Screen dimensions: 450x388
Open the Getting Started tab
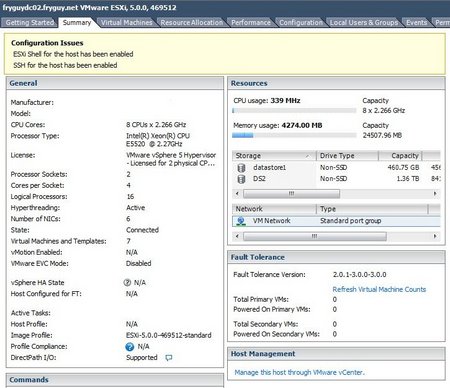pyautogui.click(x=30, y=22)
